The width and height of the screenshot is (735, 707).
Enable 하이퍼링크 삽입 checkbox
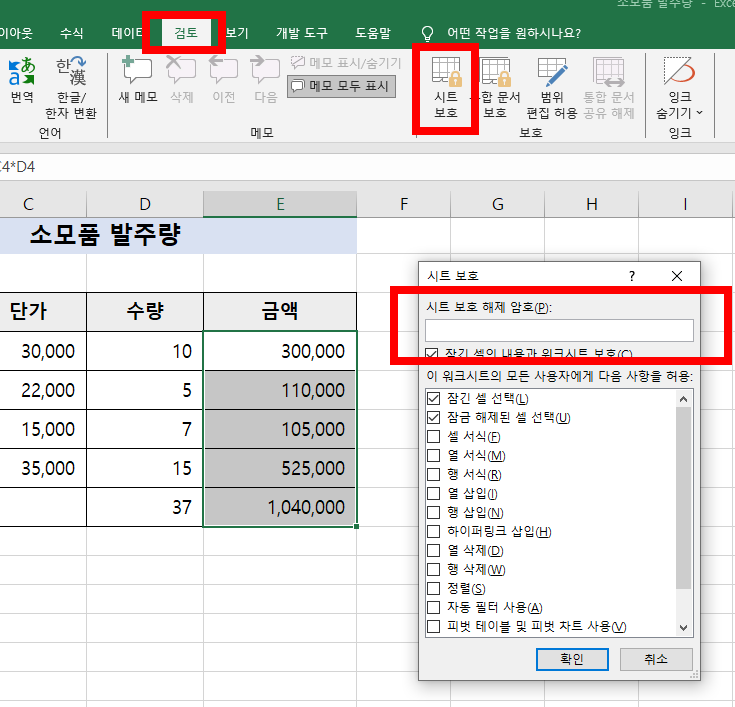pos(434,532)
